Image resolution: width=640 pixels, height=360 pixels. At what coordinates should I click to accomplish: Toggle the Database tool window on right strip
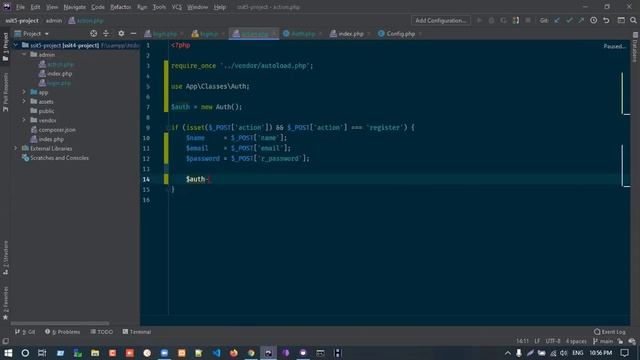pos(635,48)
